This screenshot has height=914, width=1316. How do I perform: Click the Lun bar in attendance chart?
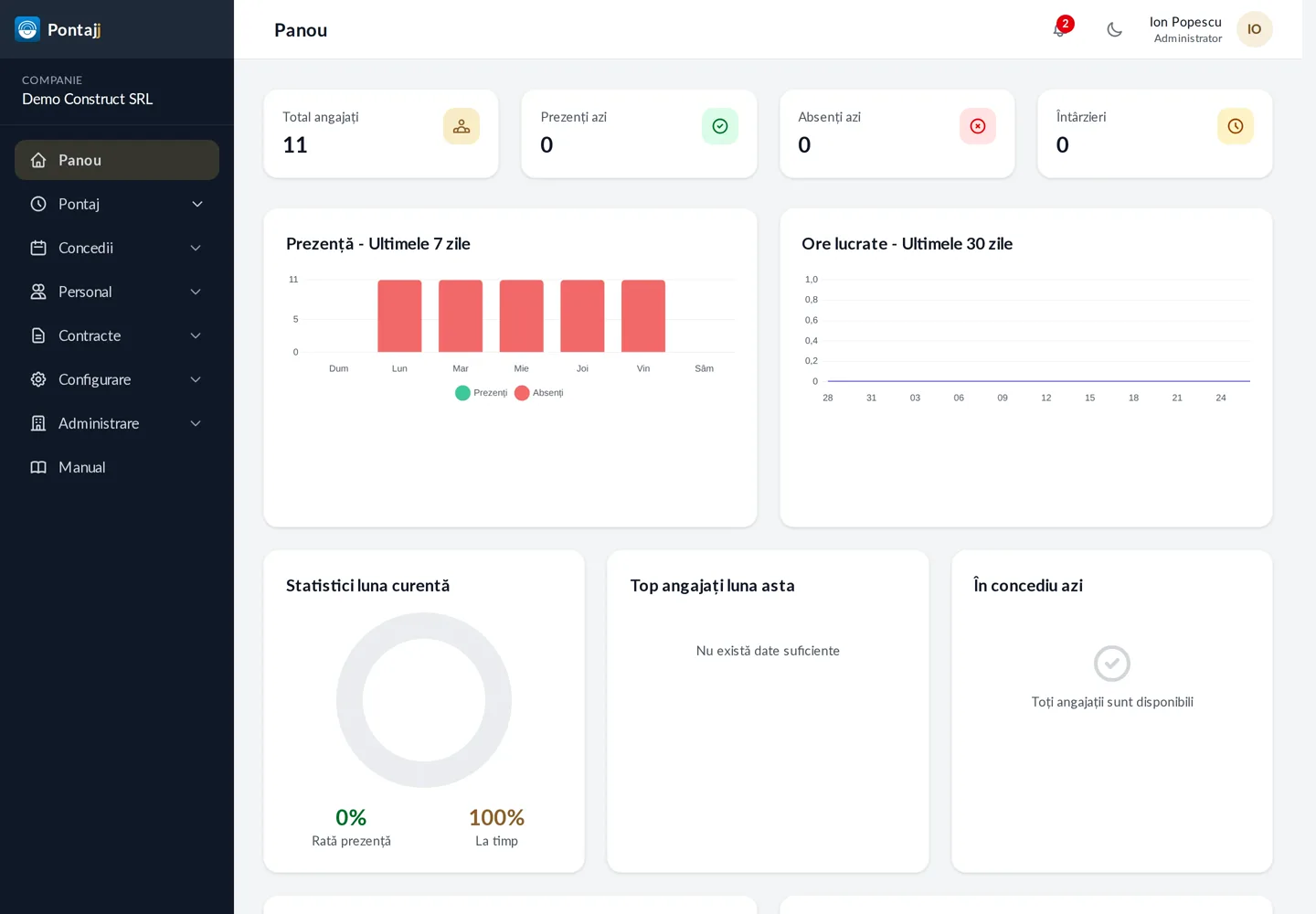coord(399,316)
